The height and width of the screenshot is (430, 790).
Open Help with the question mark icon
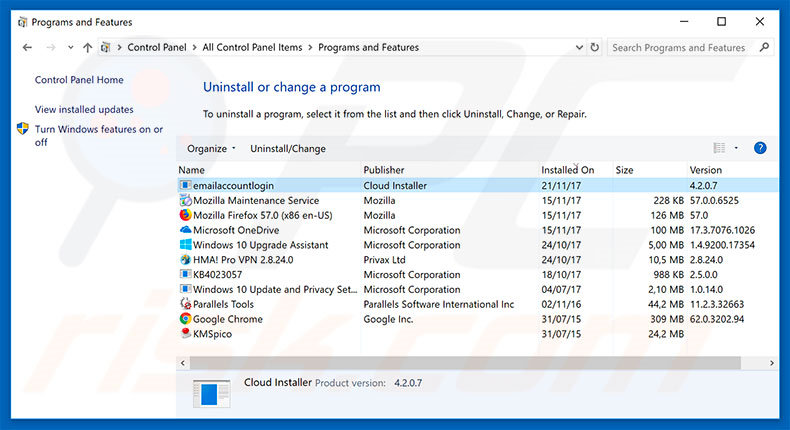tap(760, 148)
